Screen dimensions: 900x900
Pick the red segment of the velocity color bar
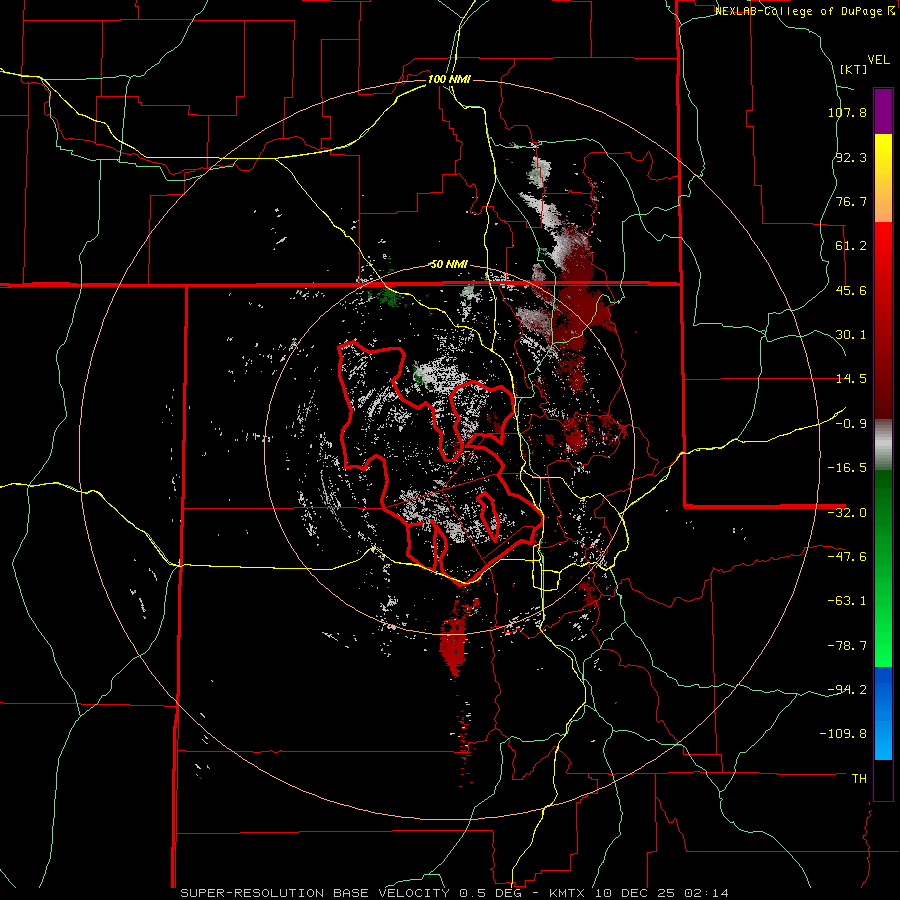[x=883, y=320]
